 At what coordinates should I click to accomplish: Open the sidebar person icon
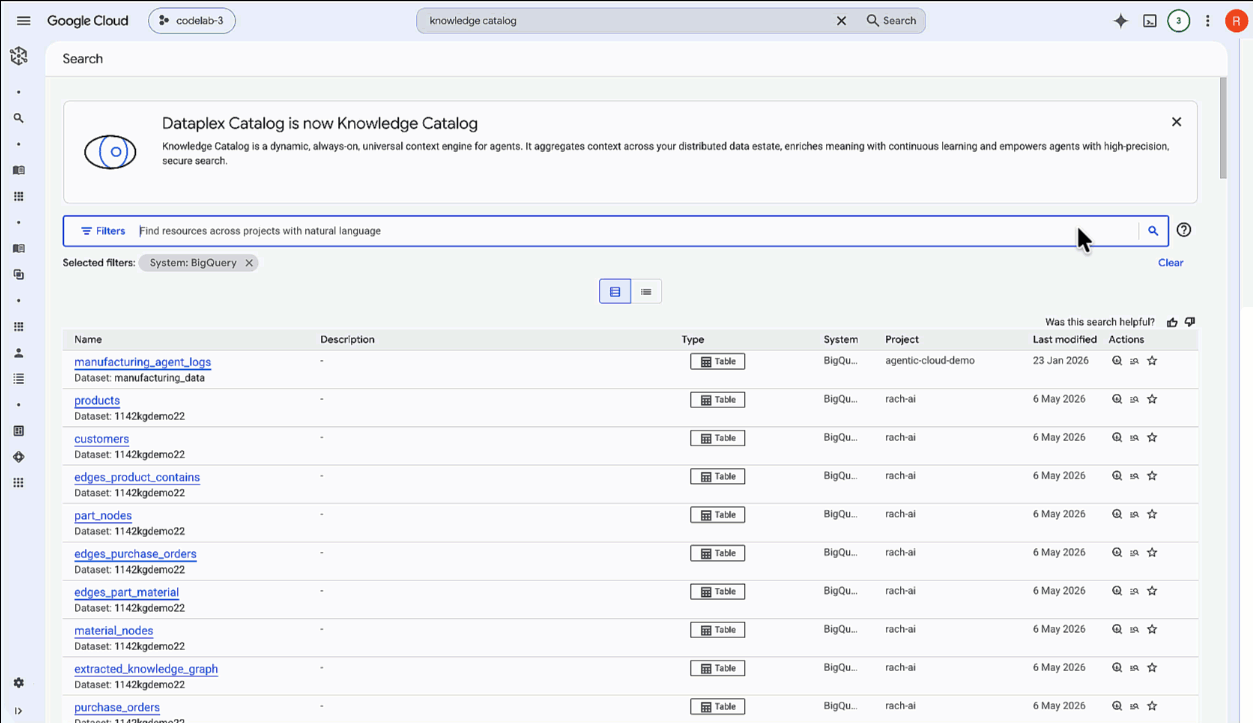(x=18, y=353)
